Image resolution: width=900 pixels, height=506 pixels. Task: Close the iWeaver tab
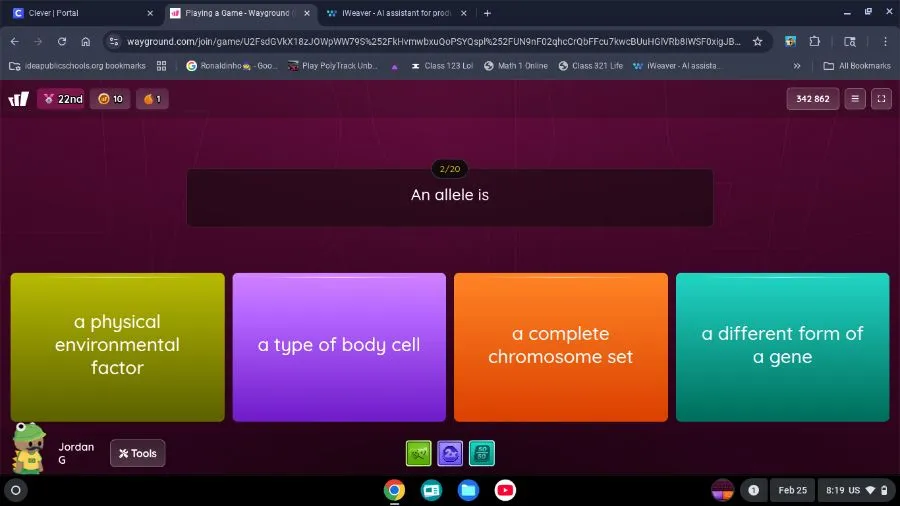point(464,13)
